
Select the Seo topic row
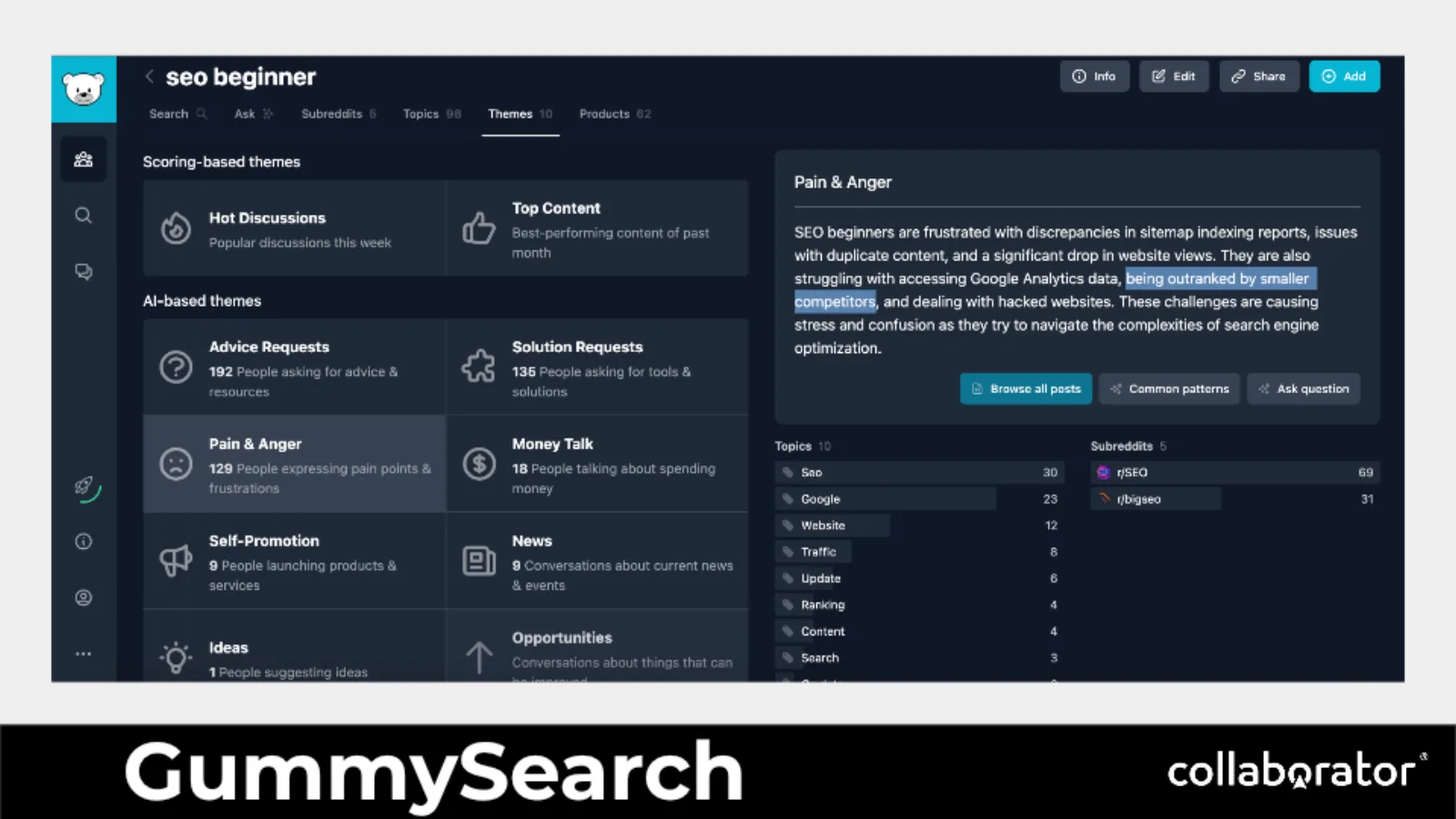(919, 472)
